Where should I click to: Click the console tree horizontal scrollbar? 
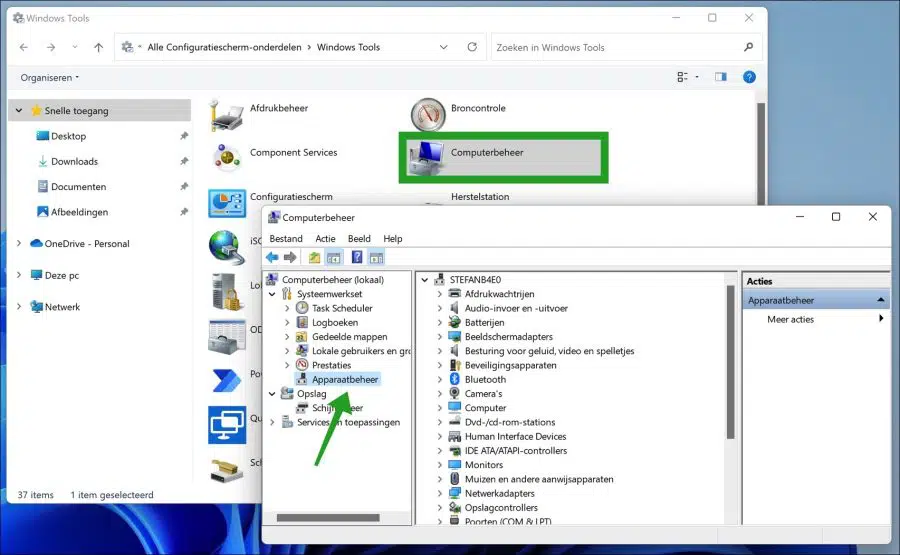[328, 518]
